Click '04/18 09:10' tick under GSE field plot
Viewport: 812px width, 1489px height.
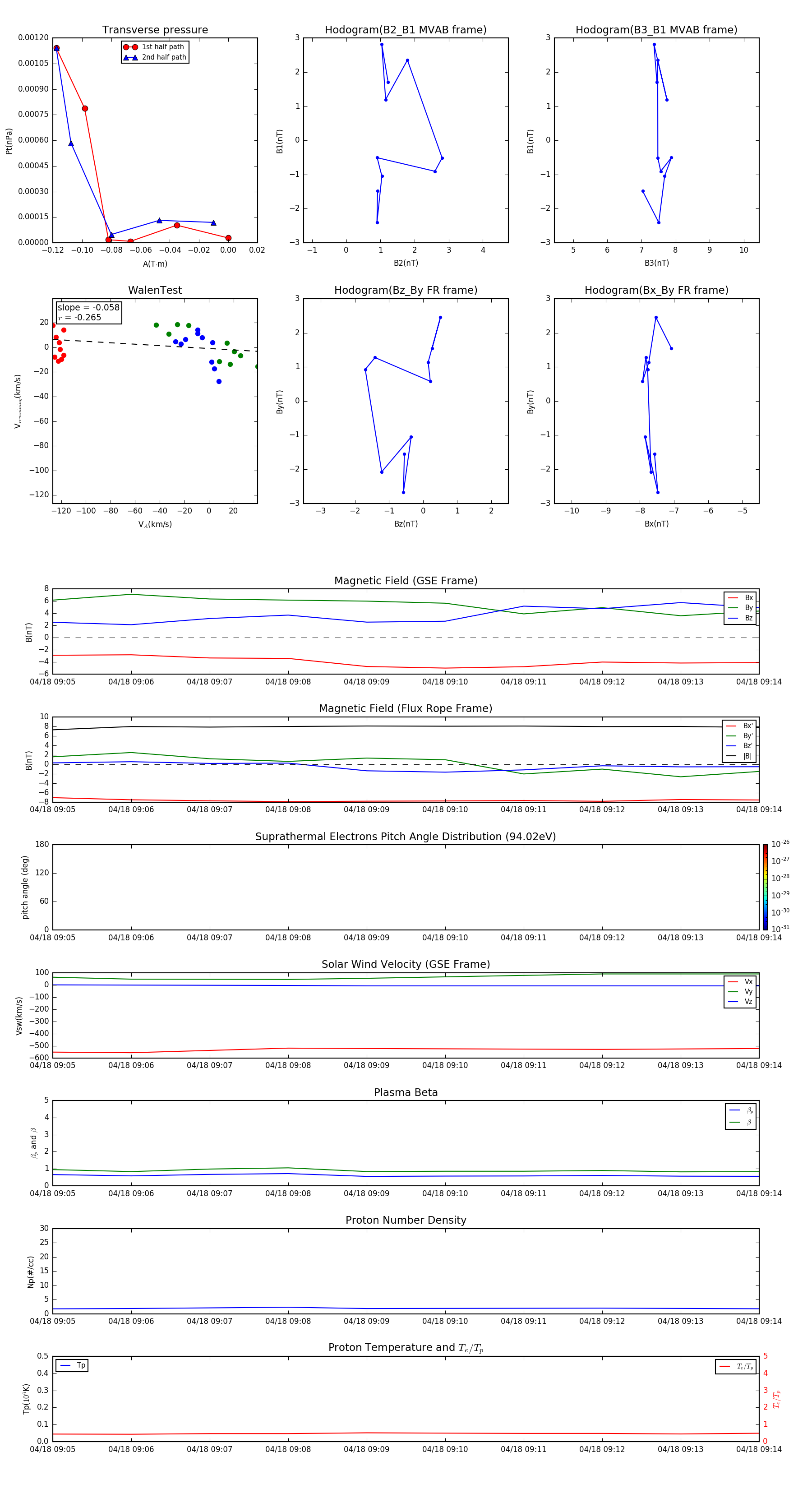tap(445, 682)
